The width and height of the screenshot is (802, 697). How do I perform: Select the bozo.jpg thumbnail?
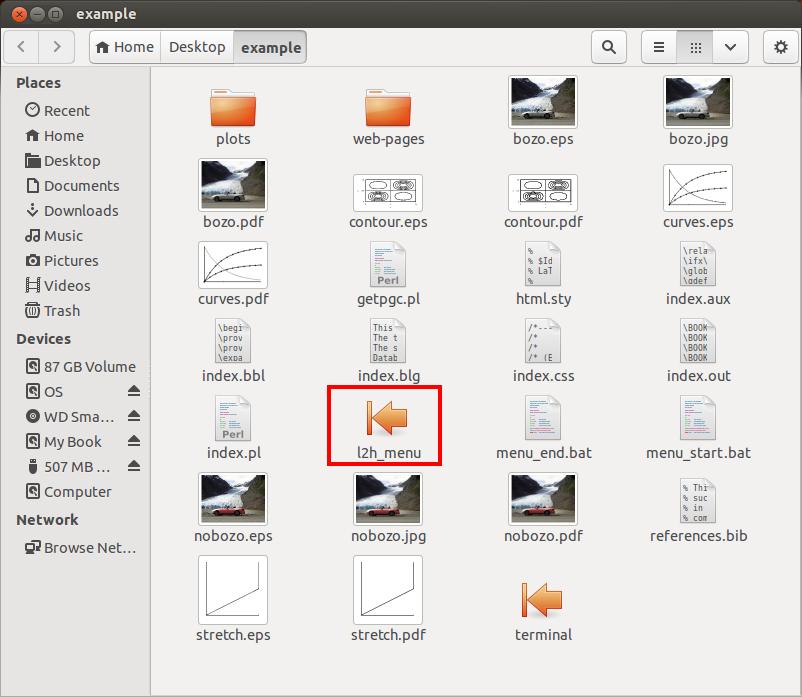[698, 102]
